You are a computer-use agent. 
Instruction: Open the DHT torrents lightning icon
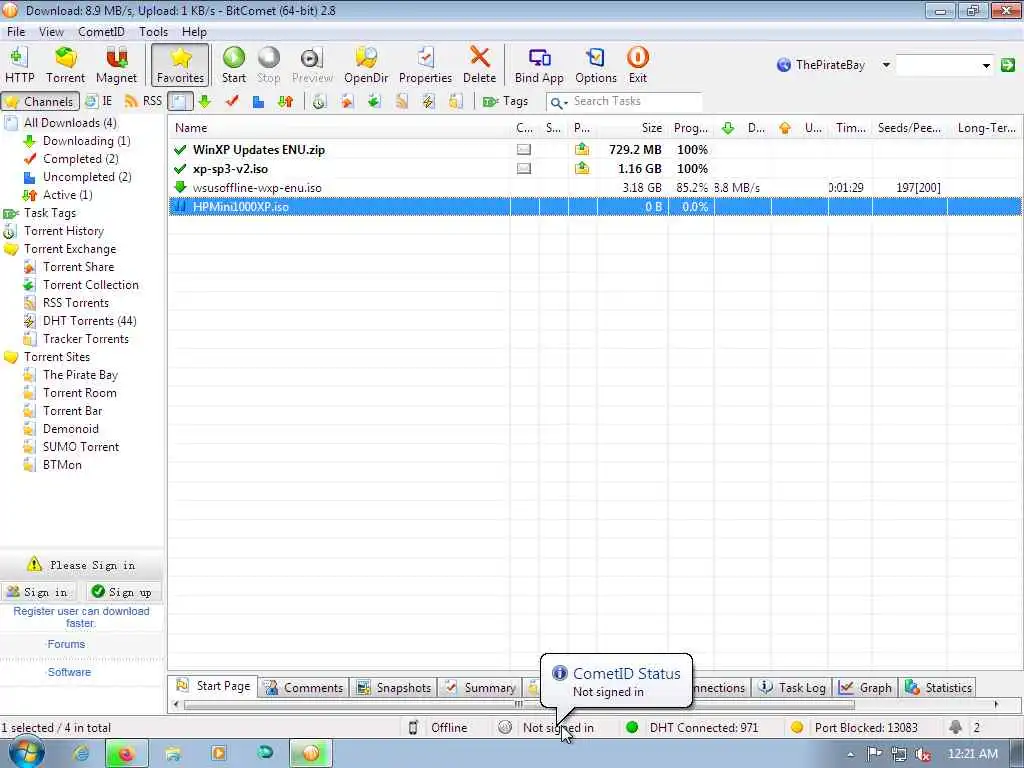[x=428, y=101]
